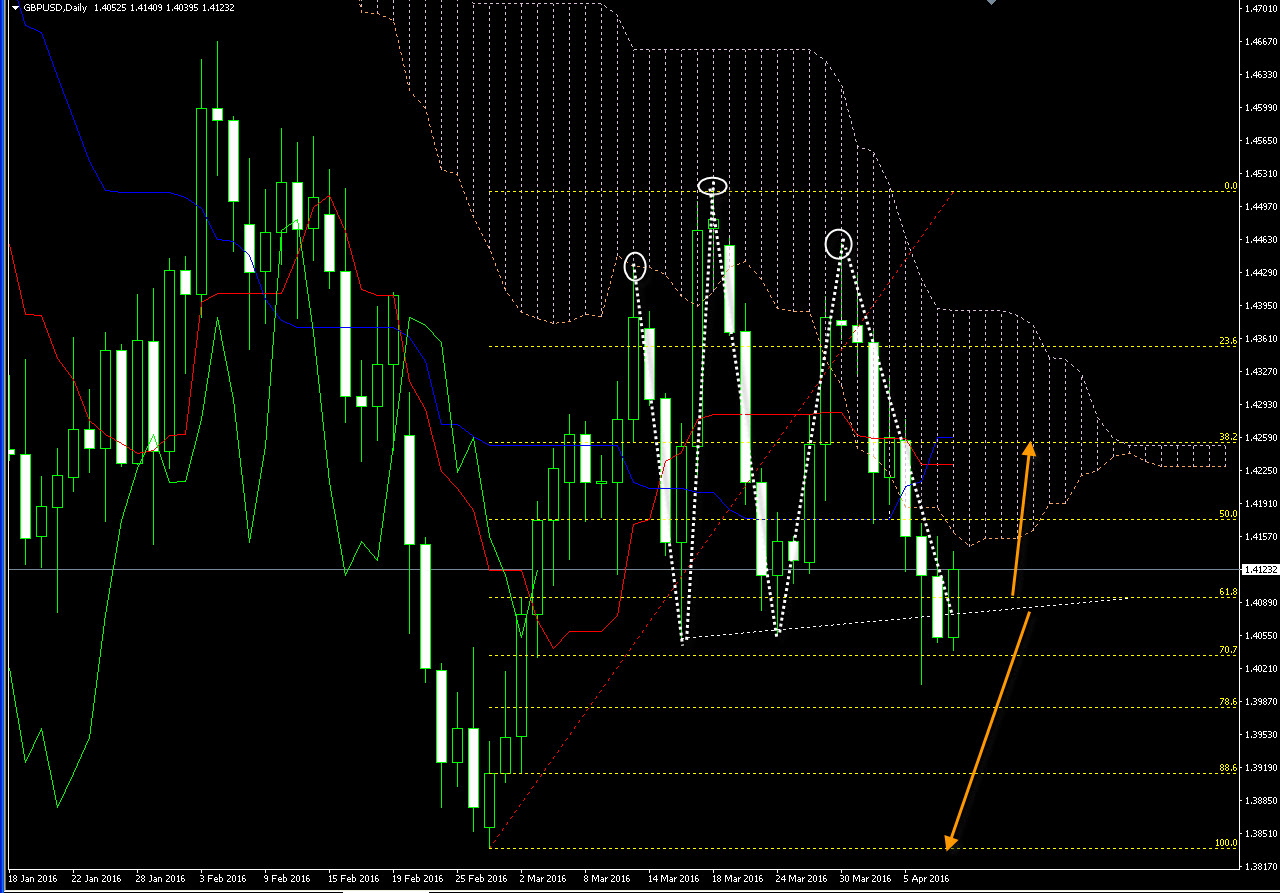
Task: Click price scale value 1.39530
Action: pos(1259,735)
